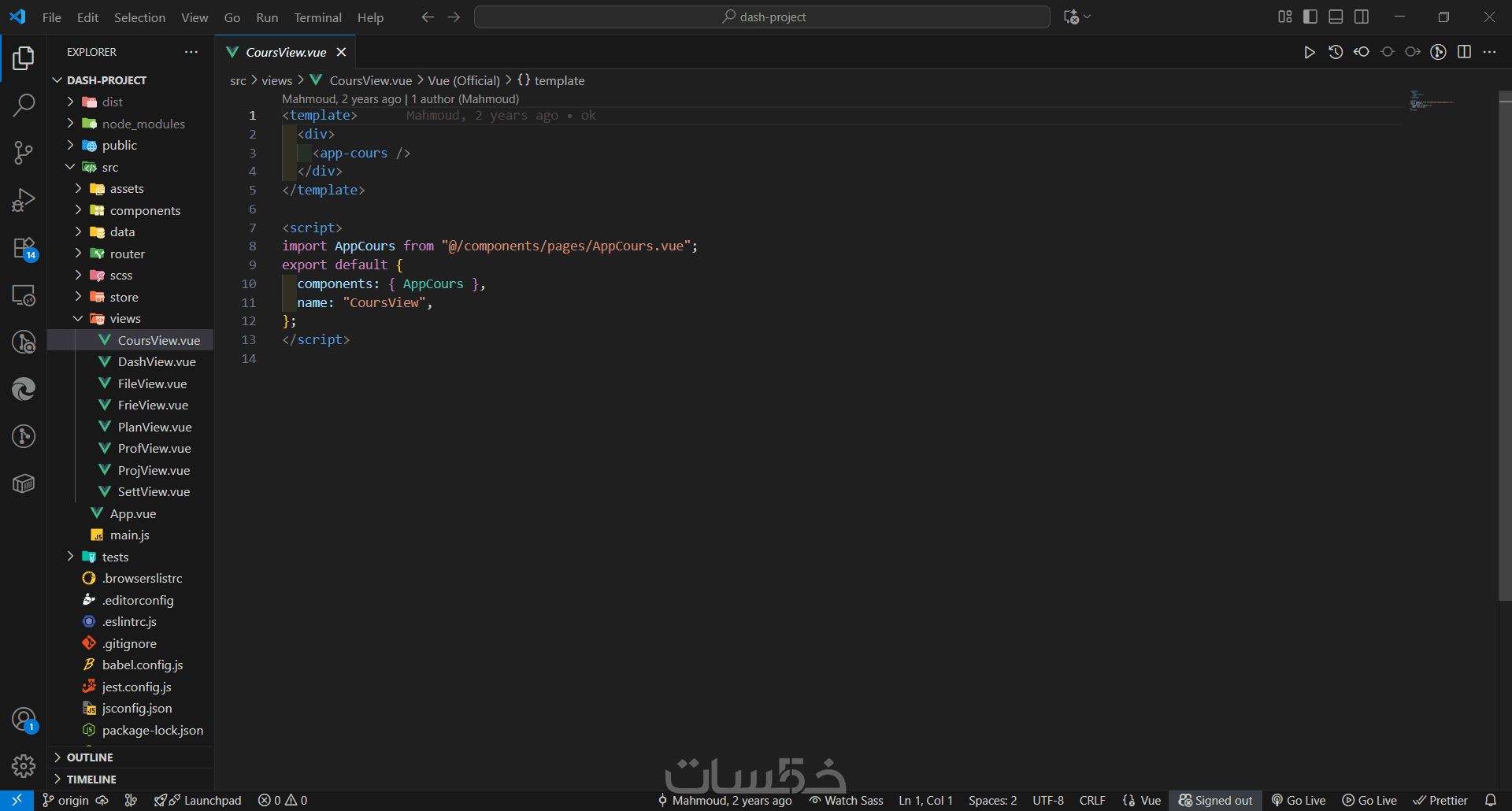This screenshot has width=1512, height=811.
Task: Open editor More Actions ellipsis
Action: pos(1489,52)
